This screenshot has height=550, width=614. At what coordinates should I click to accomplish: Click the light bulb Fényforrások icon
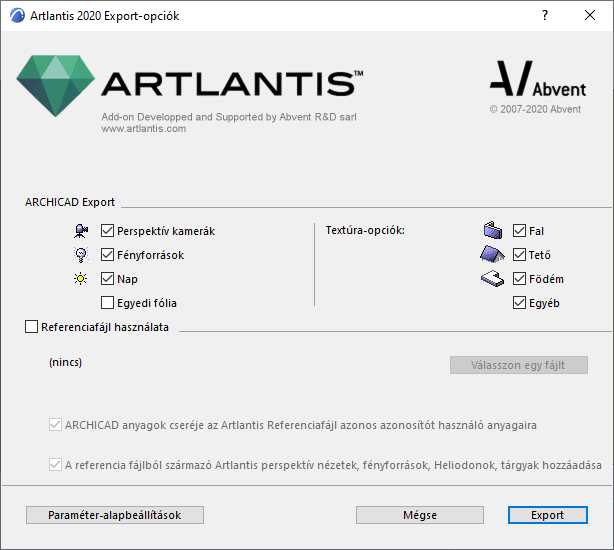pos(81,255)
